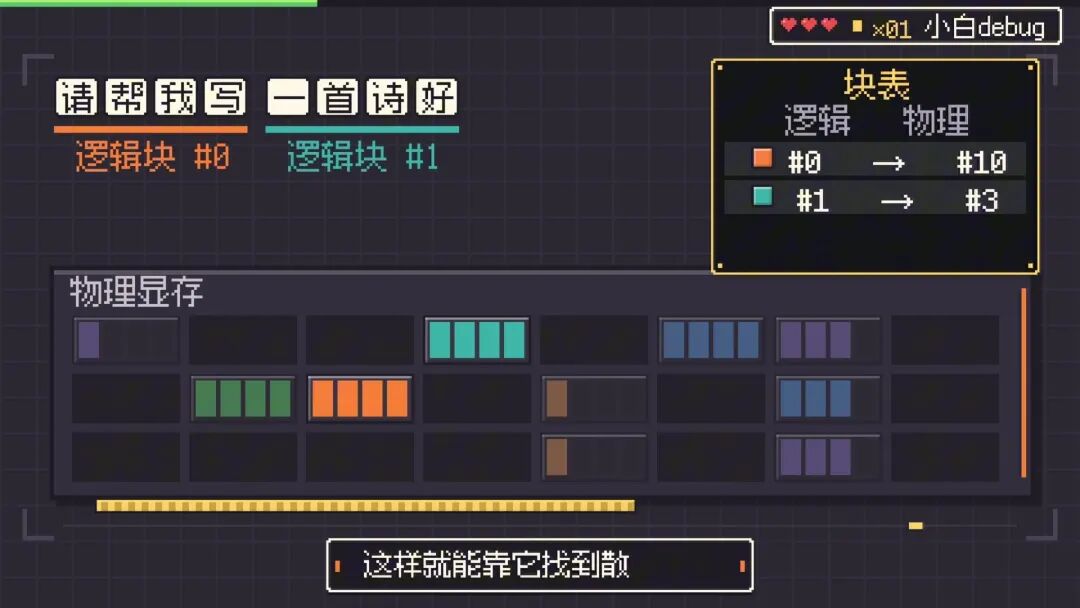This screenshot has height=608, width=1080.
Task: Click the 逻辑块 #0 label
Action: click(152, 157)
